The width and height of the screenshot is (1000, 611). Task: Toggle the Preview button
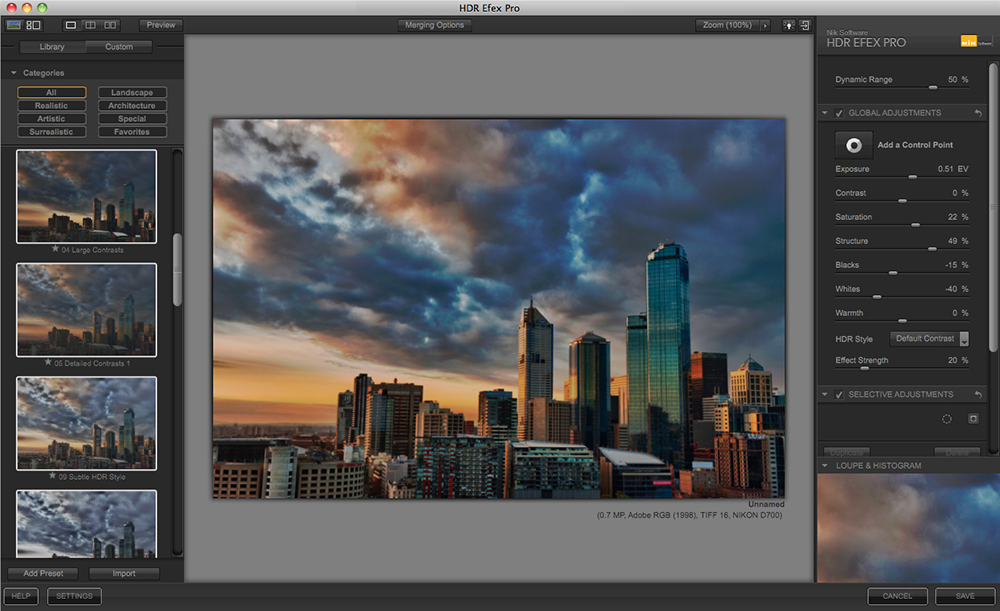point(160,25)
